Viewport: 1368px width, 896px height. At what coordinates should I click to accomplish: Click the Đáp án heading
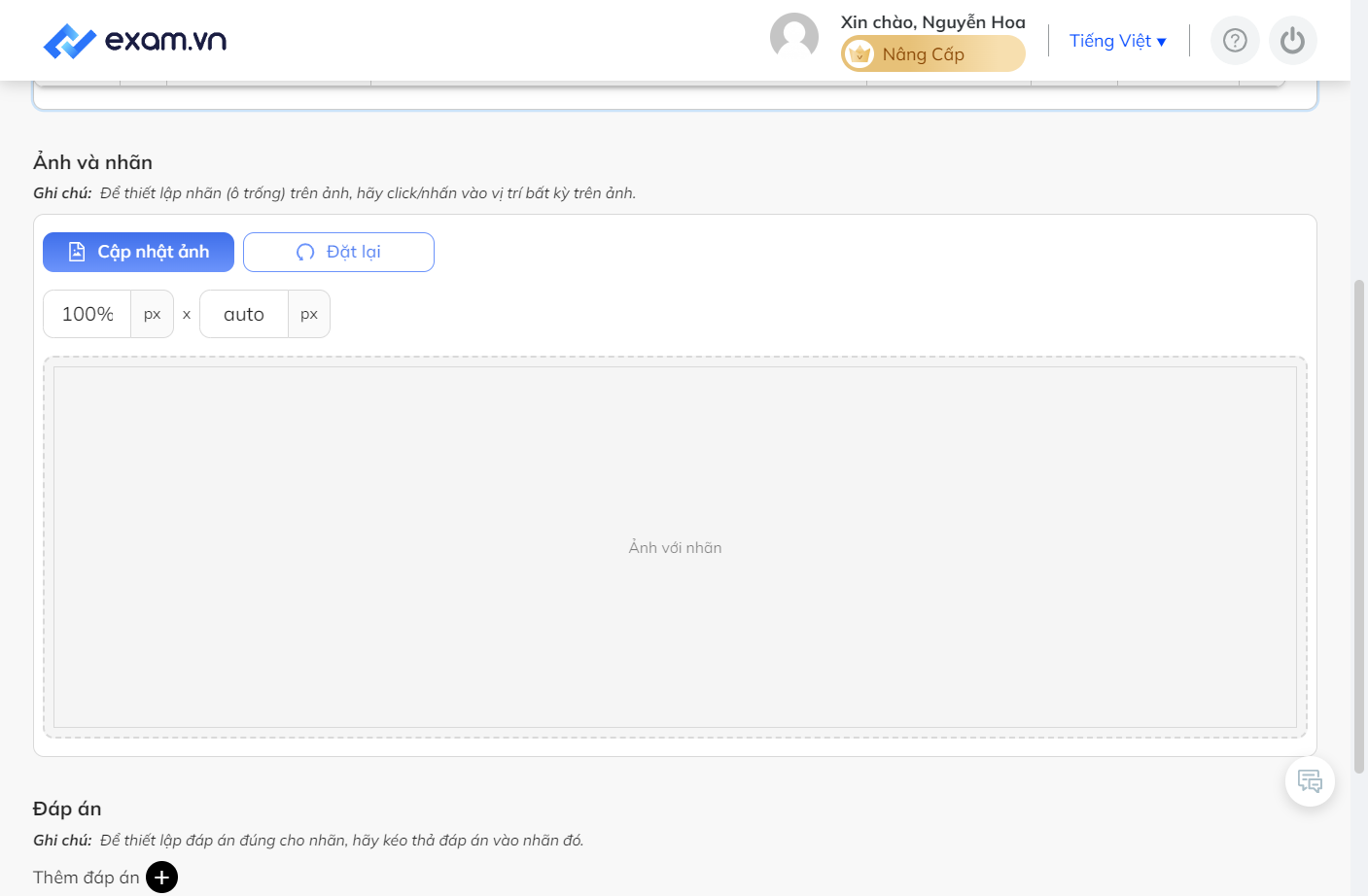pos(67,809)
